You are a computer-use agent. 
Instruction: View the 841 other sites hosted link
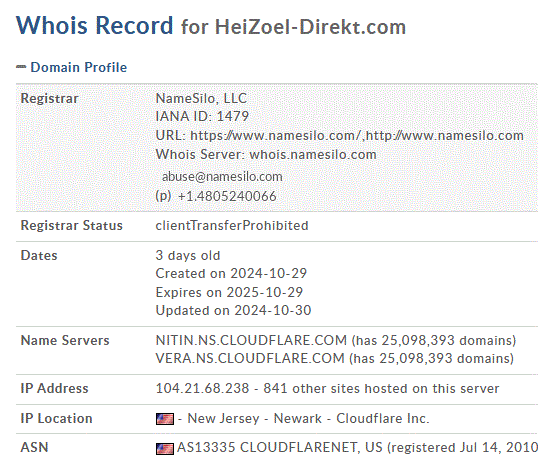point(381,388)
